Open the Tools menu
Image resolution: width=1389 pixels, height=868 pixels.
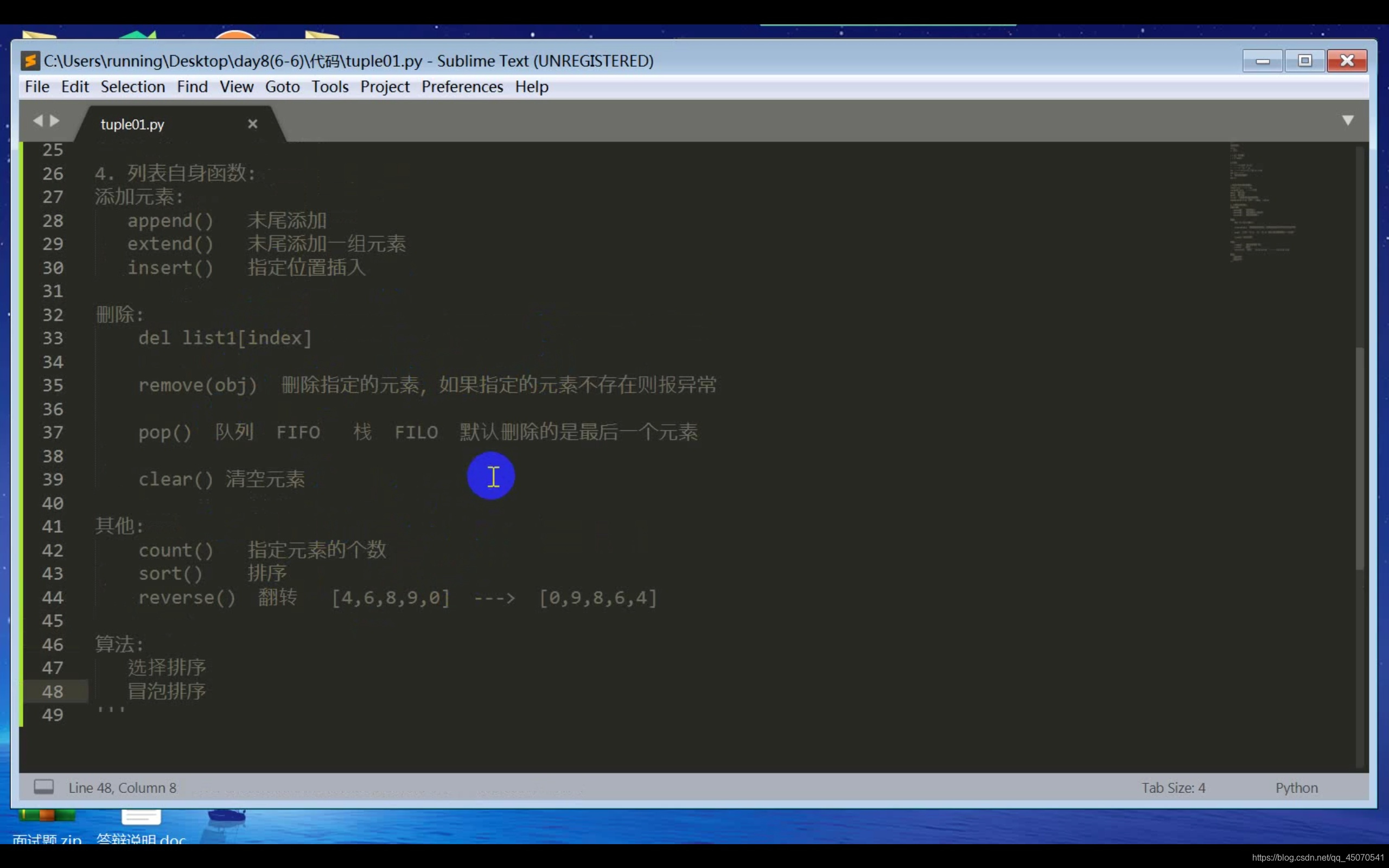329,87
